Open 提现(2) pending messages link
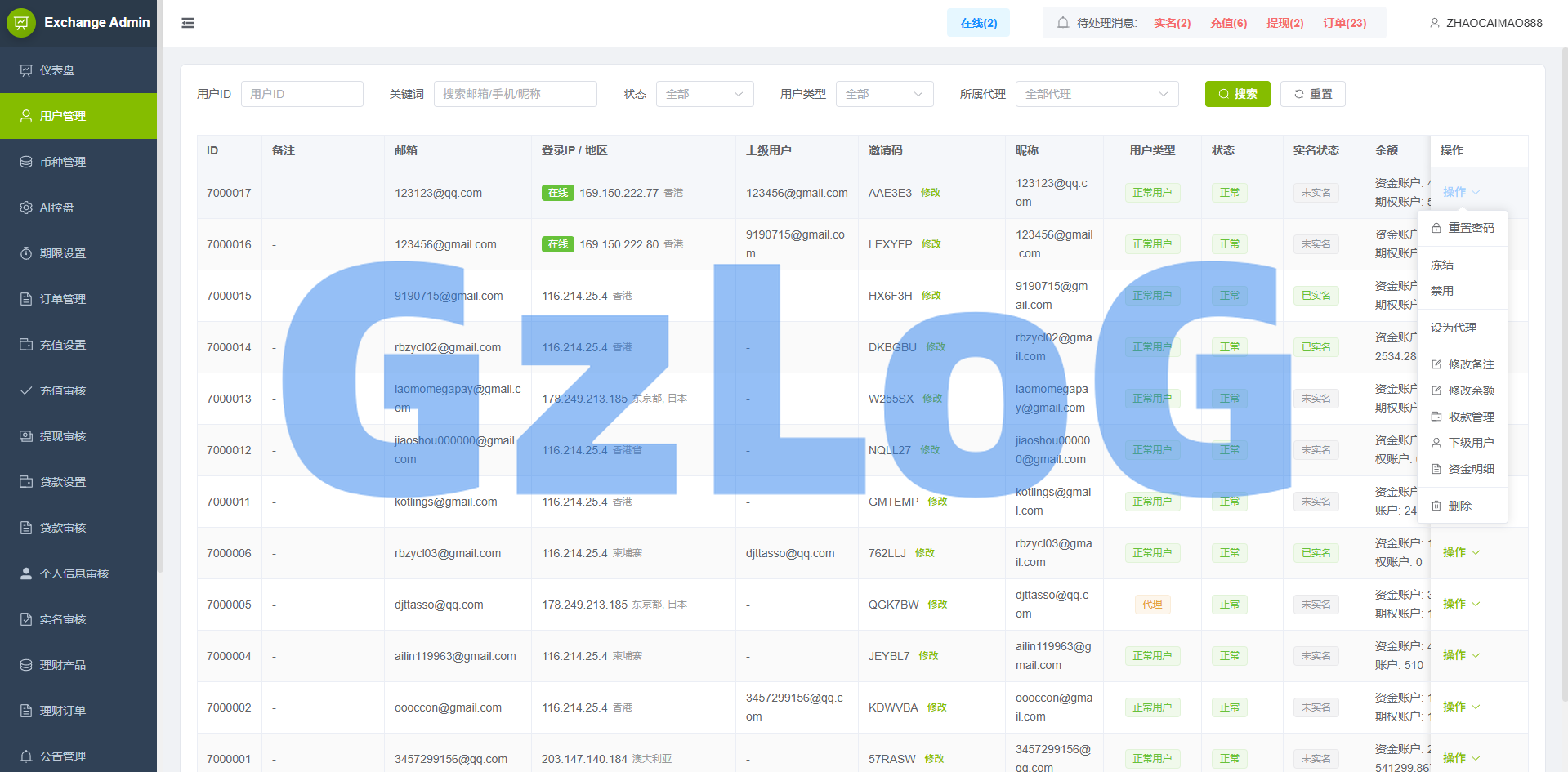The width and height of the screenshot is (1568, 772). [1284, 23]
